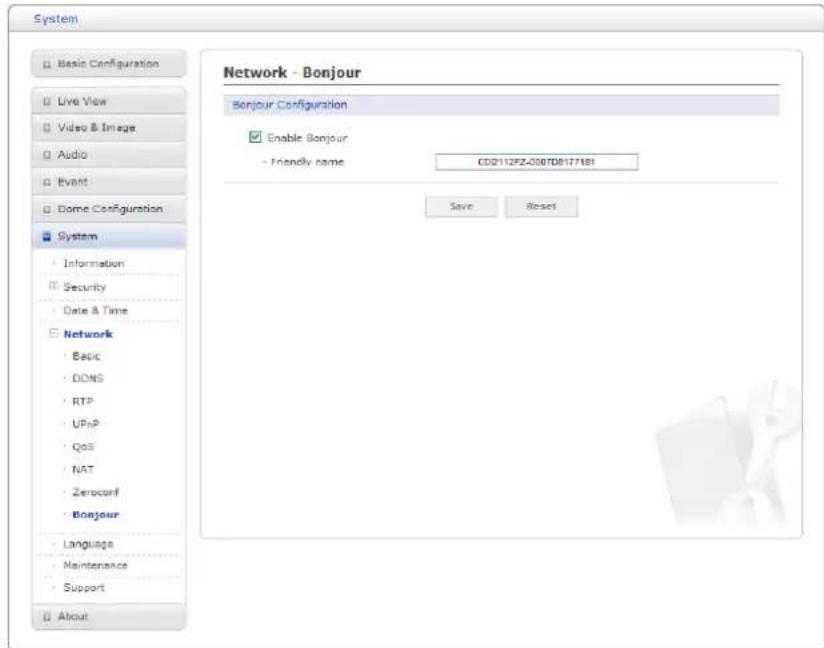Image resolution: width=824 pixels, height=648 pixels.
Task: Expand the Live View section
Action: tap(109, 101)
